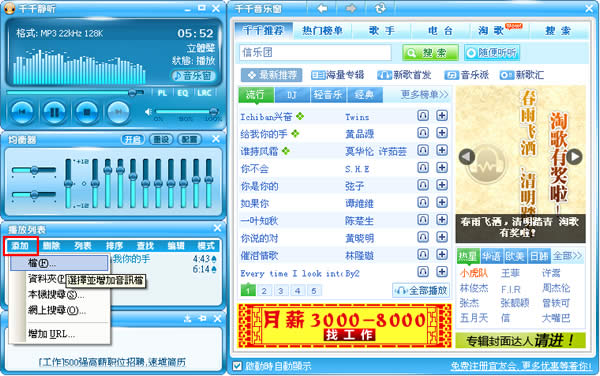Image resolution: width=600 pixels, height=376 pixels.
Task: Click forward arrow in 千千音乐窗 title bar
Action: 351,8
